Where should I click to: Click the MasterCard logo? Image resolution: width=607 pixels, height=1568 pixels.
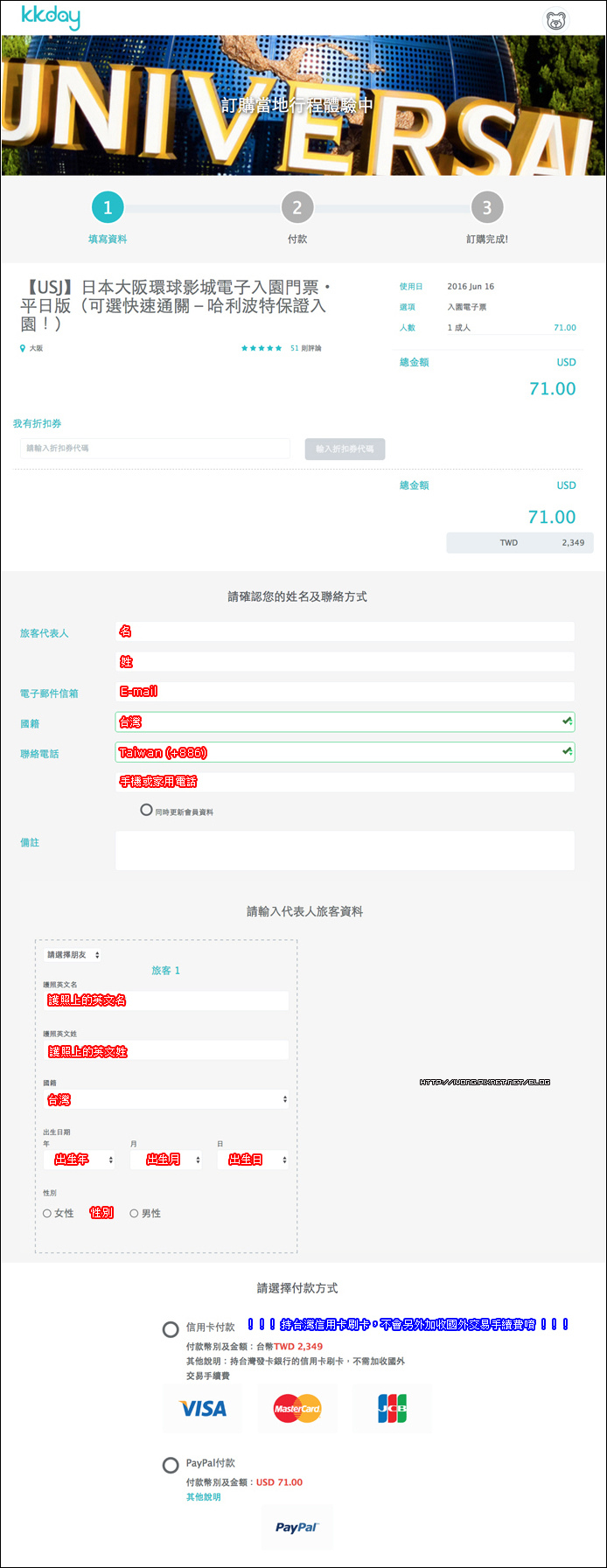click(x=297, y=1409)
